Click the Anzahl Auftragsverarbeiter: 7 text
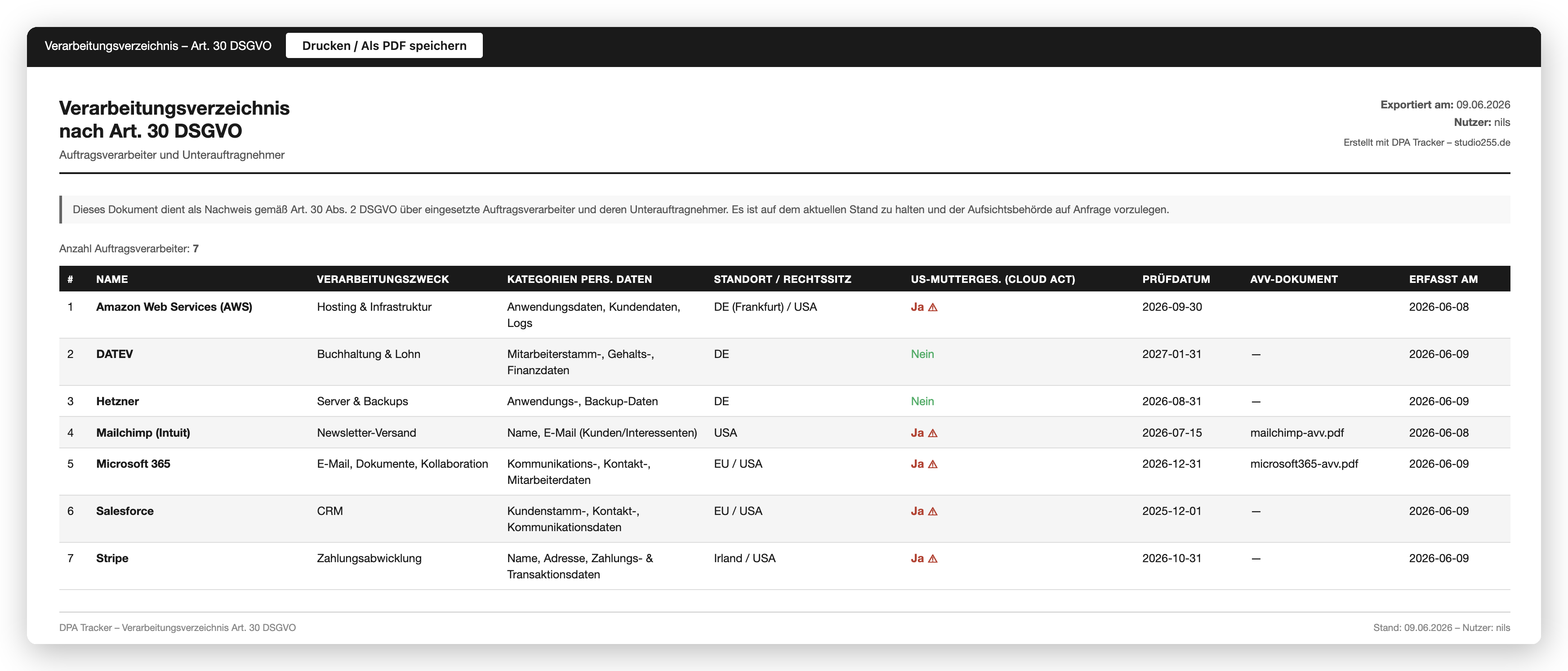The width and height of the screenshot is (1568, 671). click(129, 248)
